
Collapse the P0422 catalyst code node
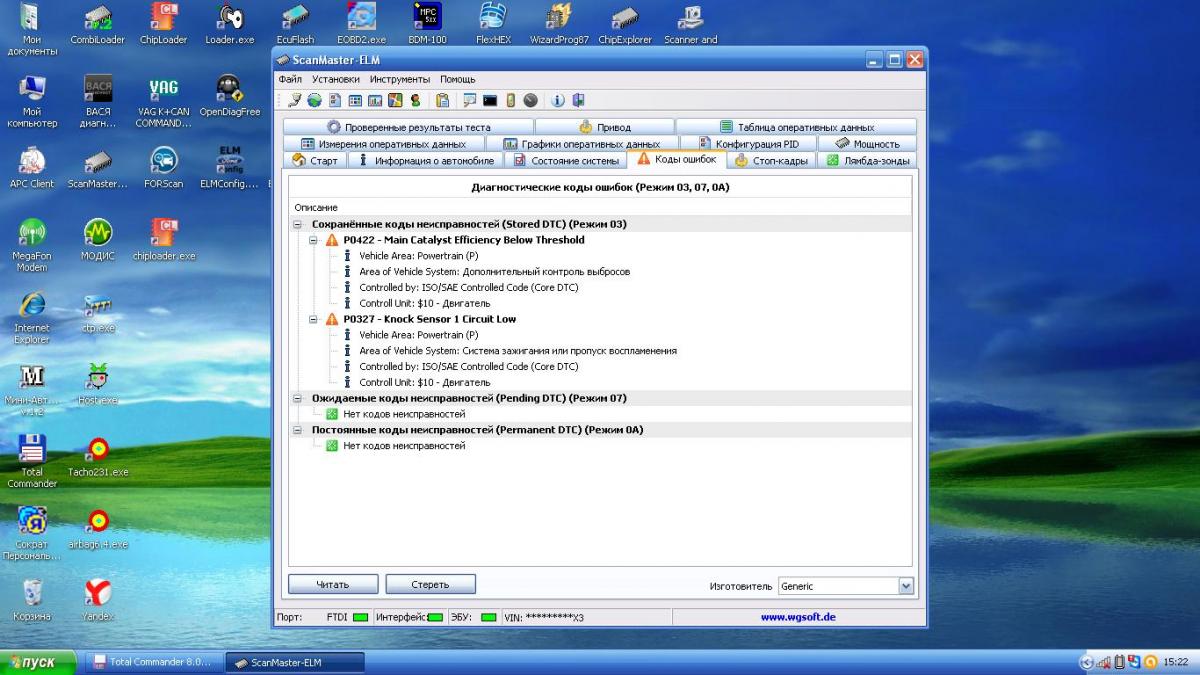point(314,240)
